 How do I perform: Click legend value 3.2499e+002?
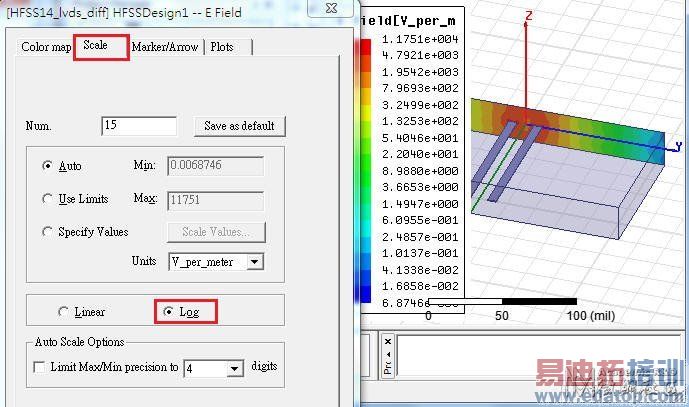point(420,105)
